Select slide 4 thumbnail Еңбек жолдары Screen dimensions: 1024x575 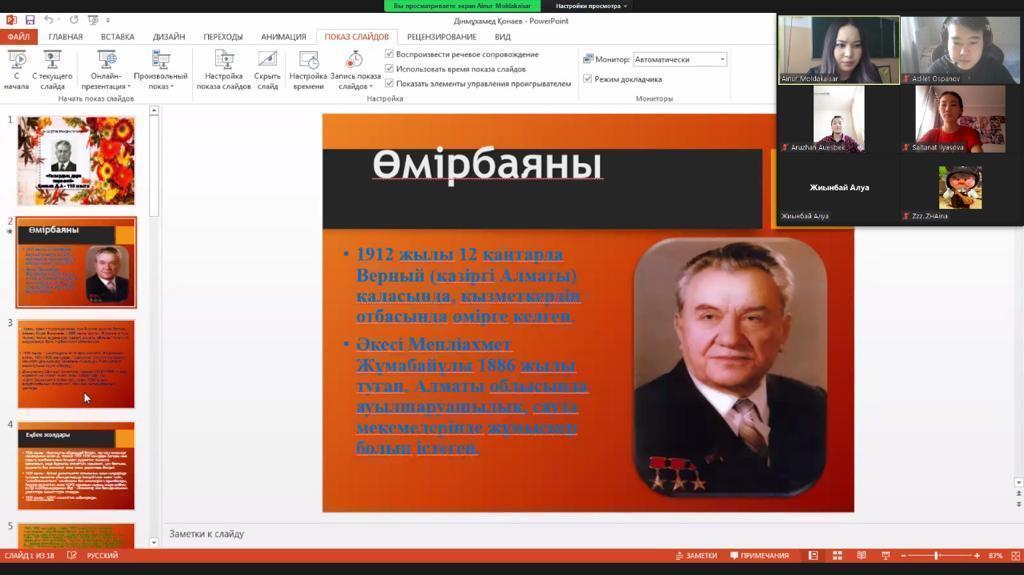pos(76,465)
